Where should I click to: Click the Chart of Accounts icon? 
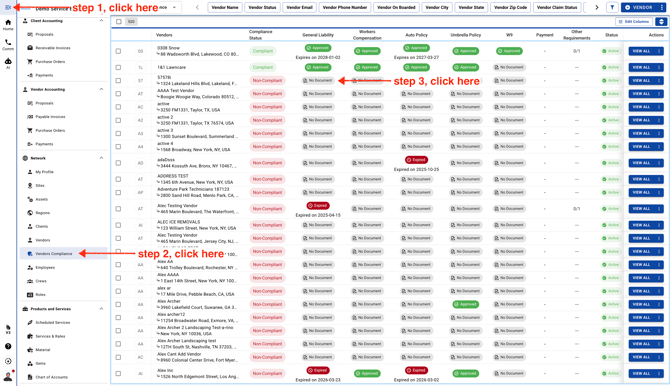tap(30, 377)
